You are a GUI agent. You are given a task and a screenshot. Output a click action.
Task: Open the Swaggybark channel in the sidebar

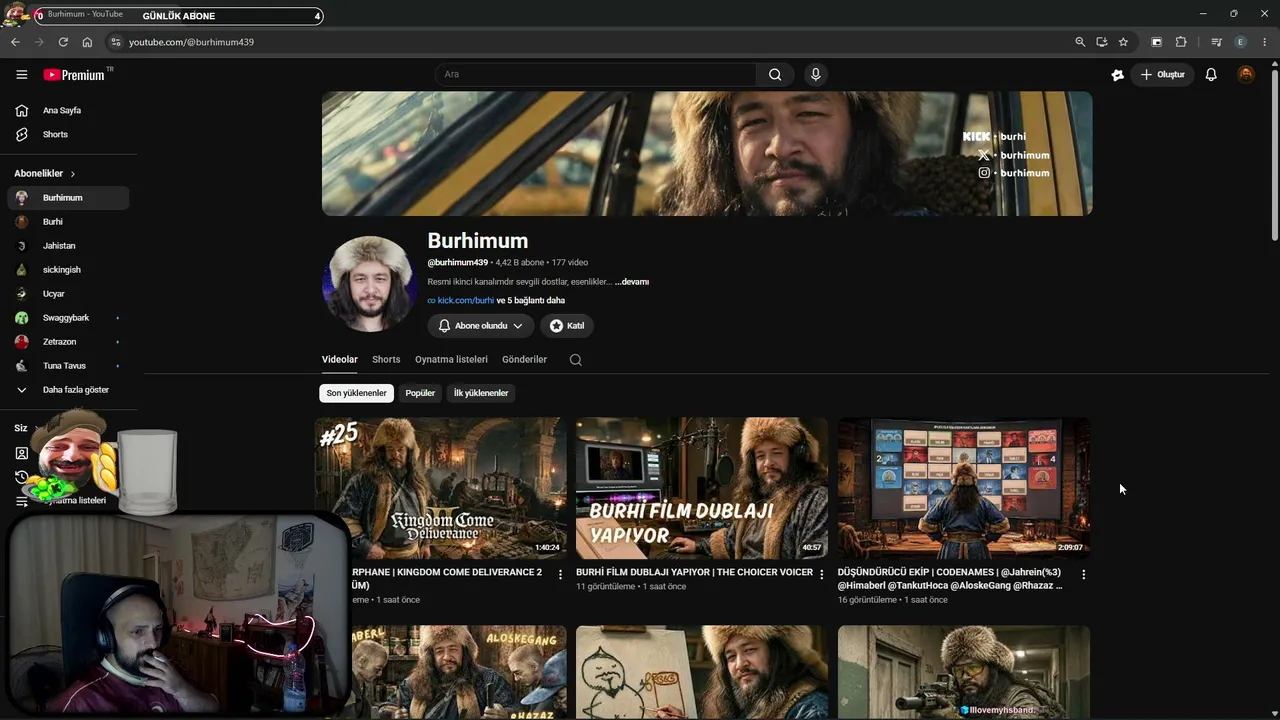tap(68, 318)
